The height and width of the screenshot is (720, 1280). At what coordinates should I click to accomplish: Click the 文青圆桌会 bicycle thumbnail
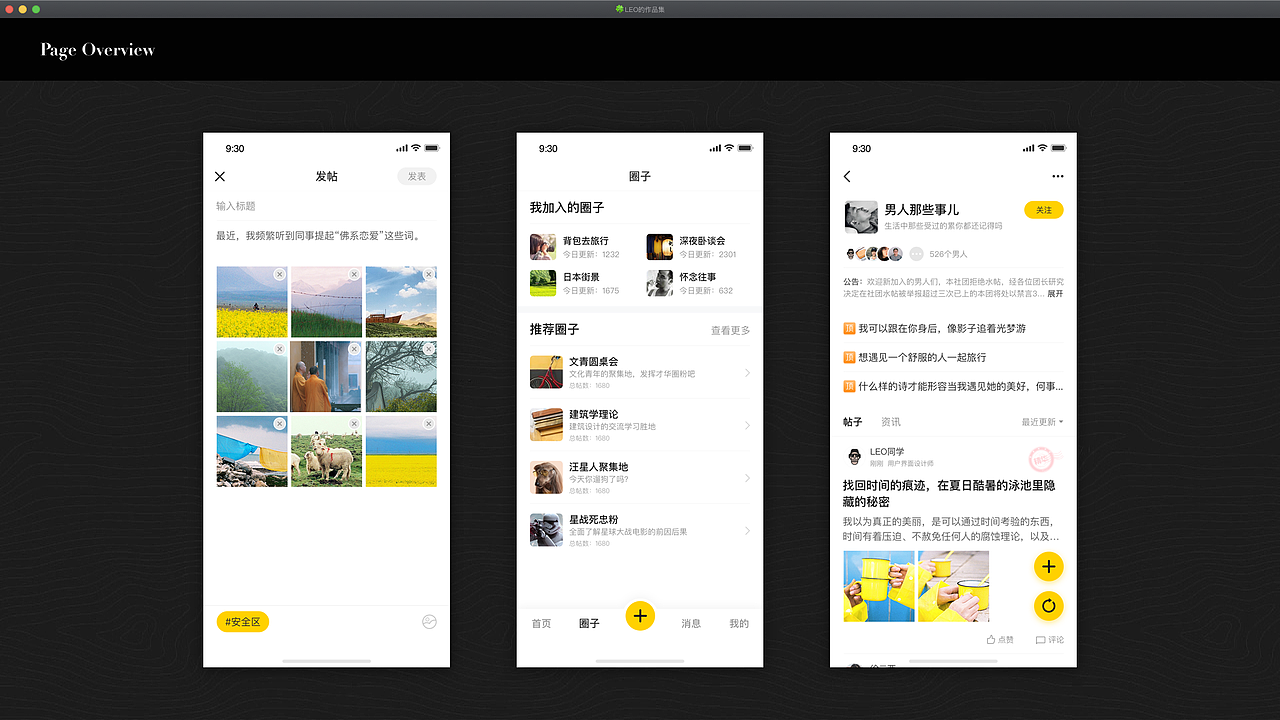point(546,372)
